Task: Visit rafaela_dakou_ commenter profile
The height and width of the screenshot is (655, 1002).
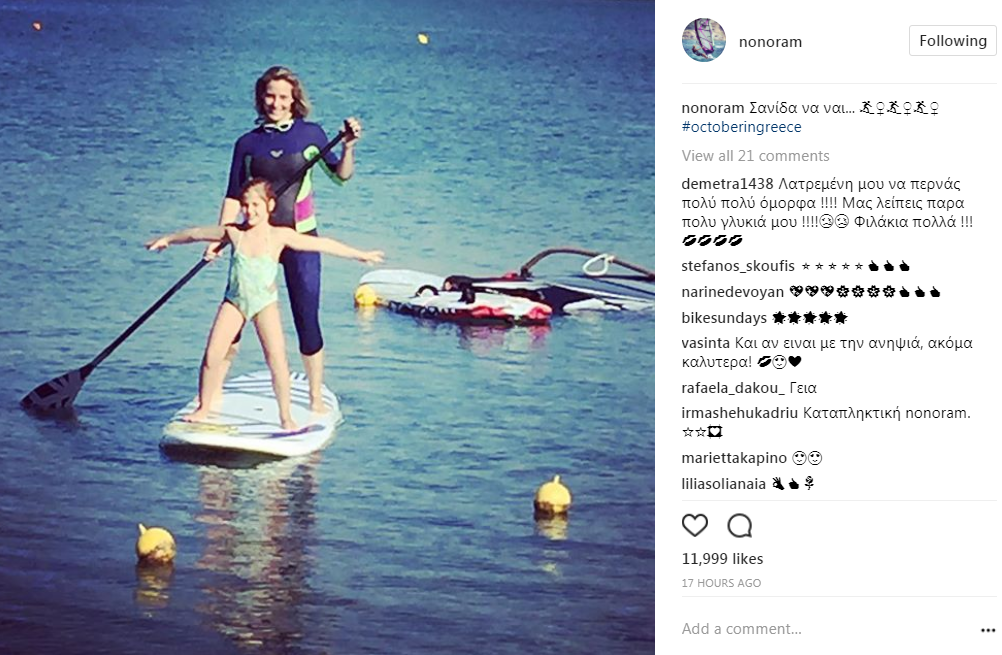Action: 733,388
